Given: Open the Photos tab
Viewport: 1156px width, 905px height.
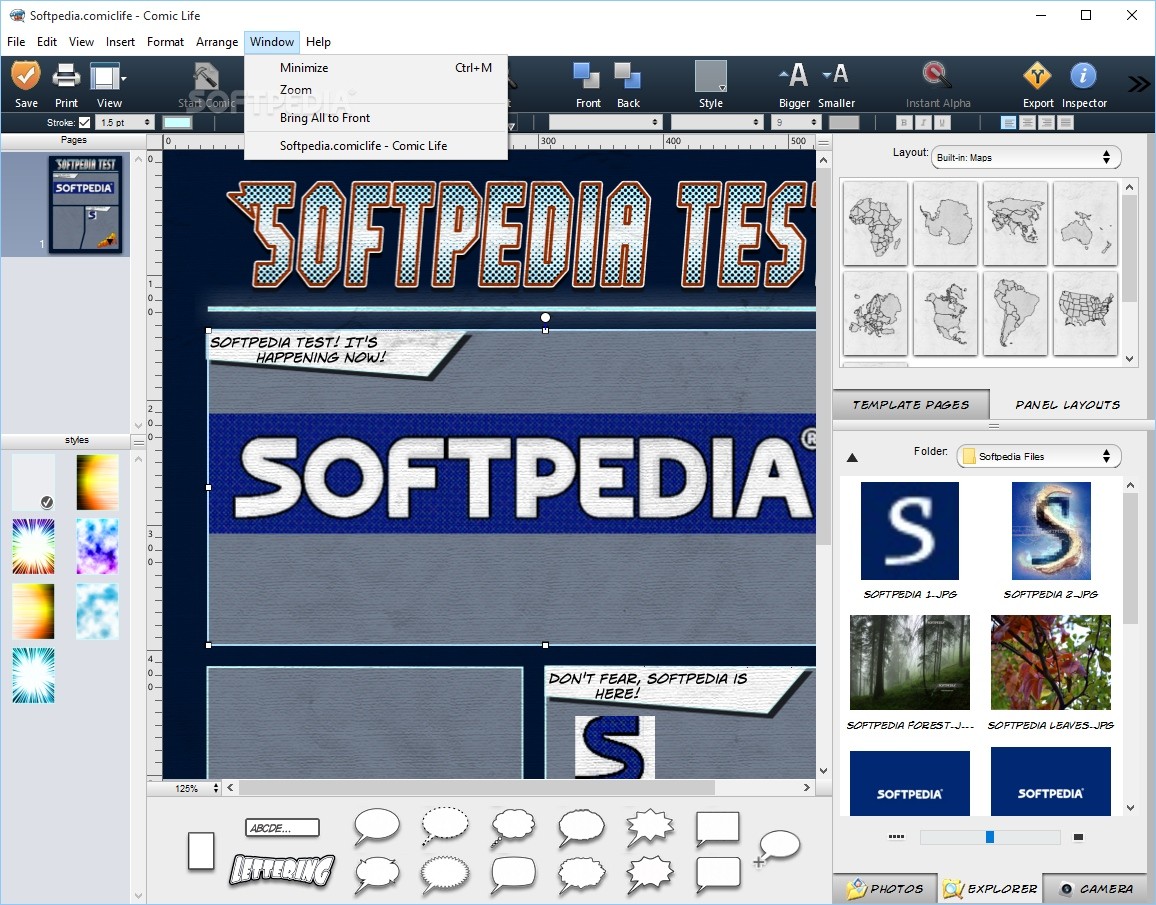Looking at the screenshot, I should coord(885,889).
